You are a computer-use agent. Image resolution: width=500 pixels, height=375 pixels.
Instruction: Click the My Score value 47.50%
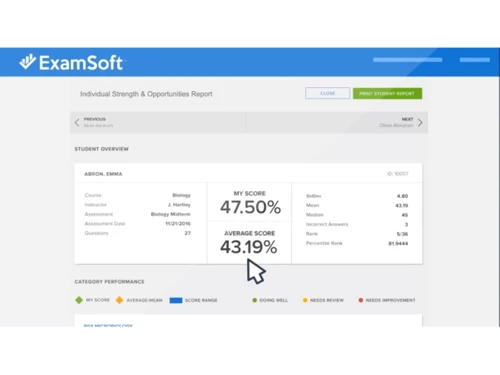pos(250,207)
